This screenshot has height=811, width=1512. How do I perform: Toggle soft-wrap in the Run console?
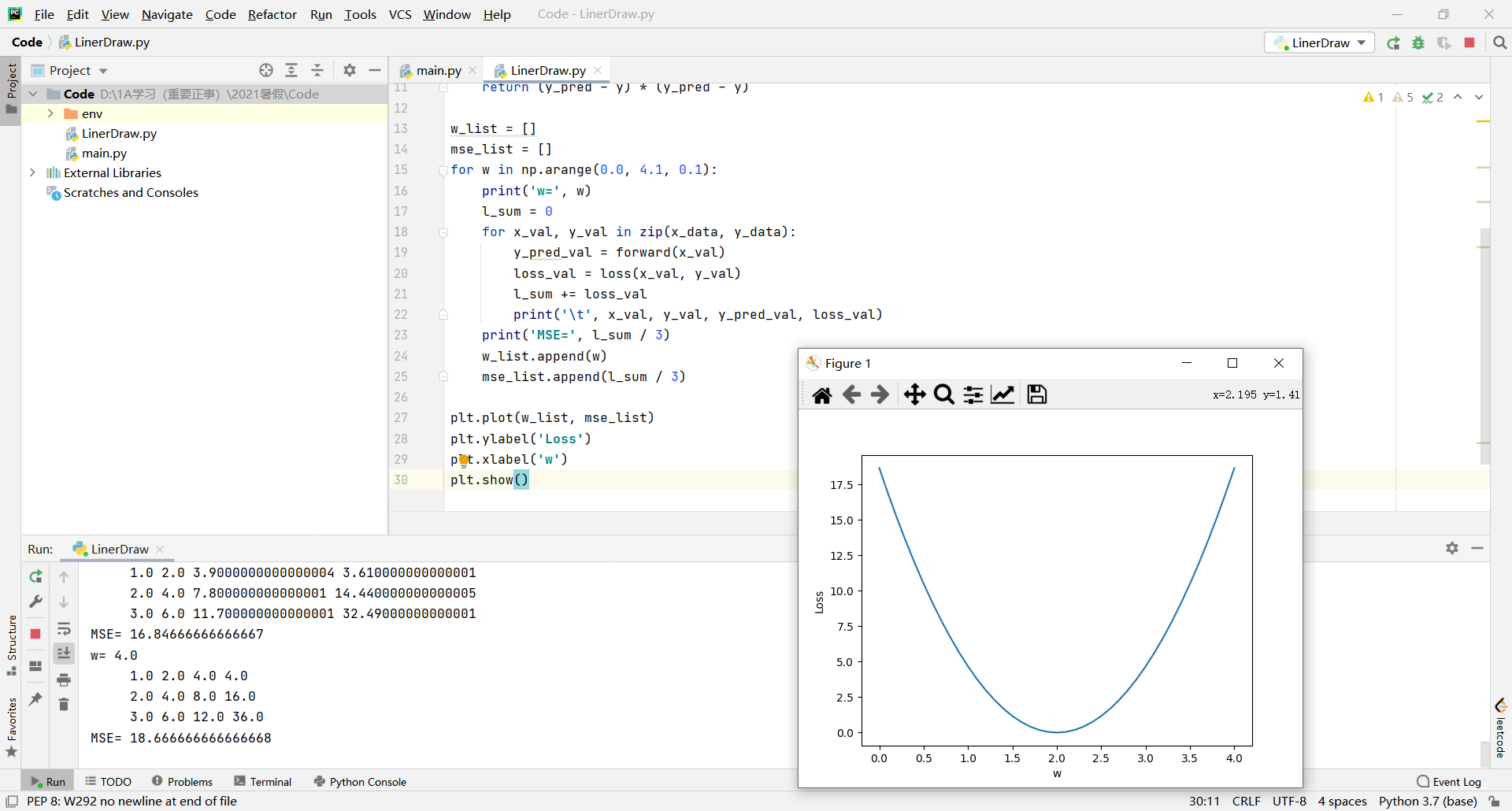coord(64,628)
